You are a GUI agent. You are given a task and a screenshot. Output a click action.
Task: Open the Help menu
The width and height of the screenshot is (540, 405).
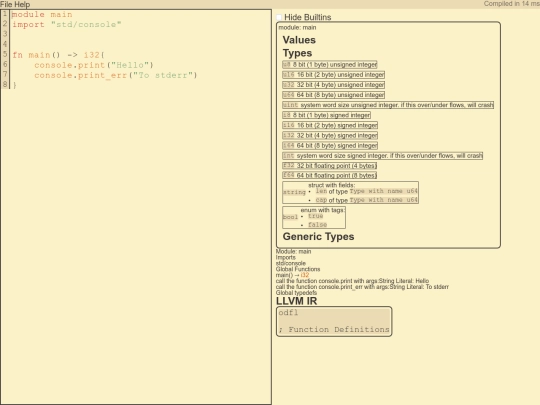click(x=22, y=4)
